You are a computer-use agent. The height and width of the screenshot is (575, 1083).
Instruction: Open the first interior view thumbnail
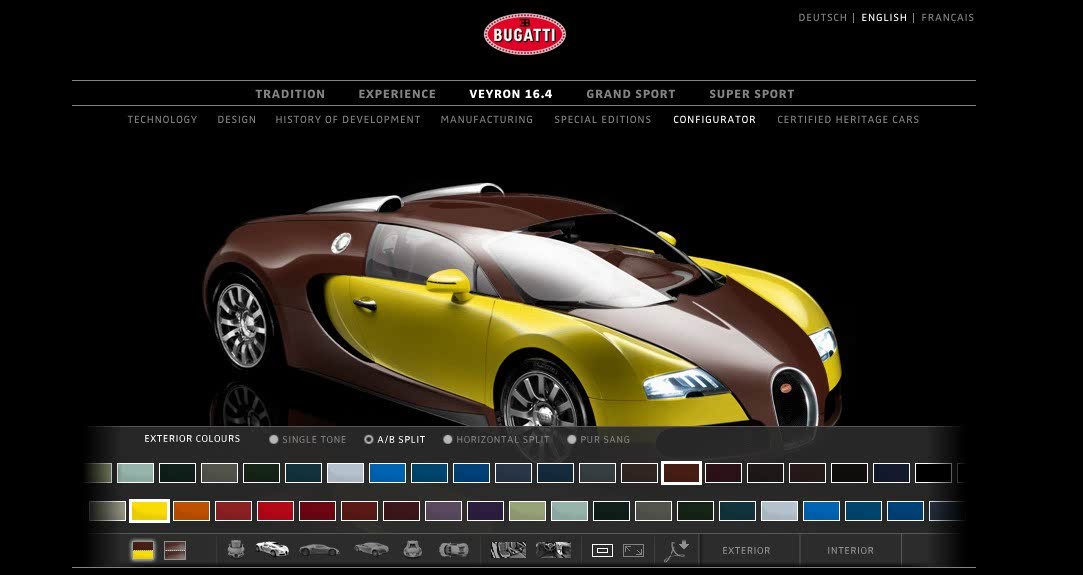coord(508,550)
